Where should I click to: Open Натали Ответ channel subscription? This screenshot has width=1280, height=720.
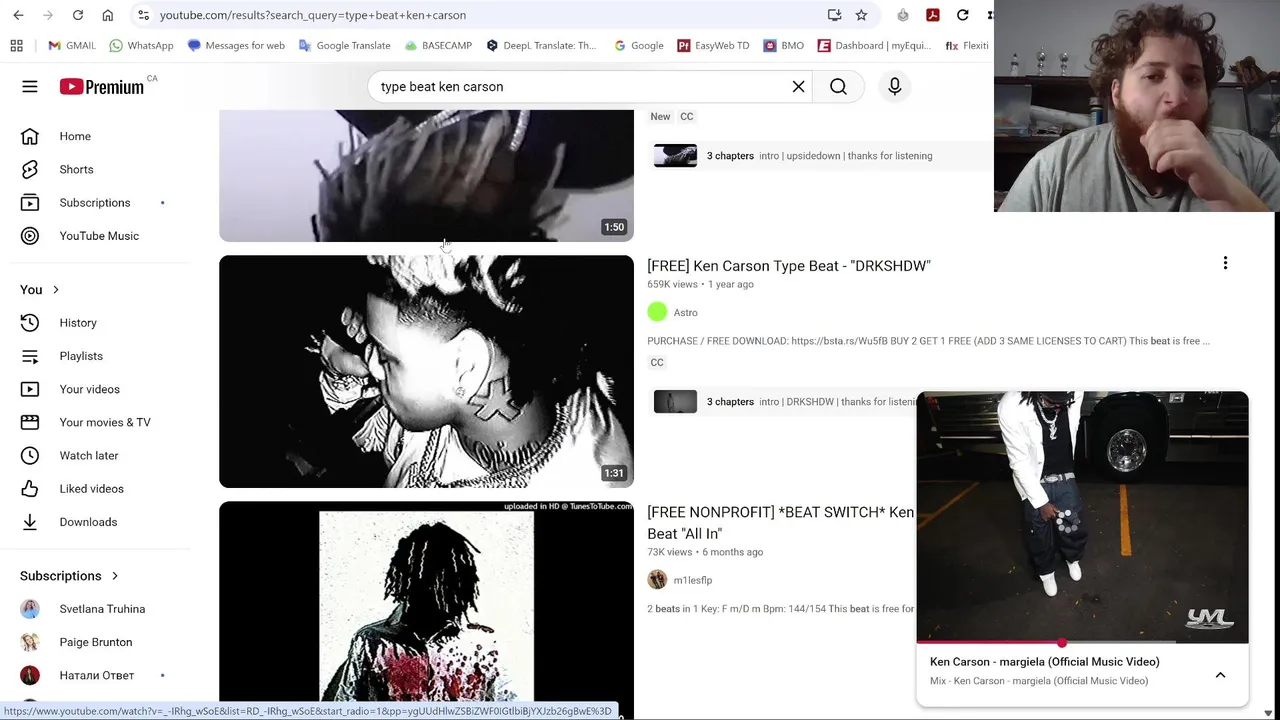[x=95, y=675]
